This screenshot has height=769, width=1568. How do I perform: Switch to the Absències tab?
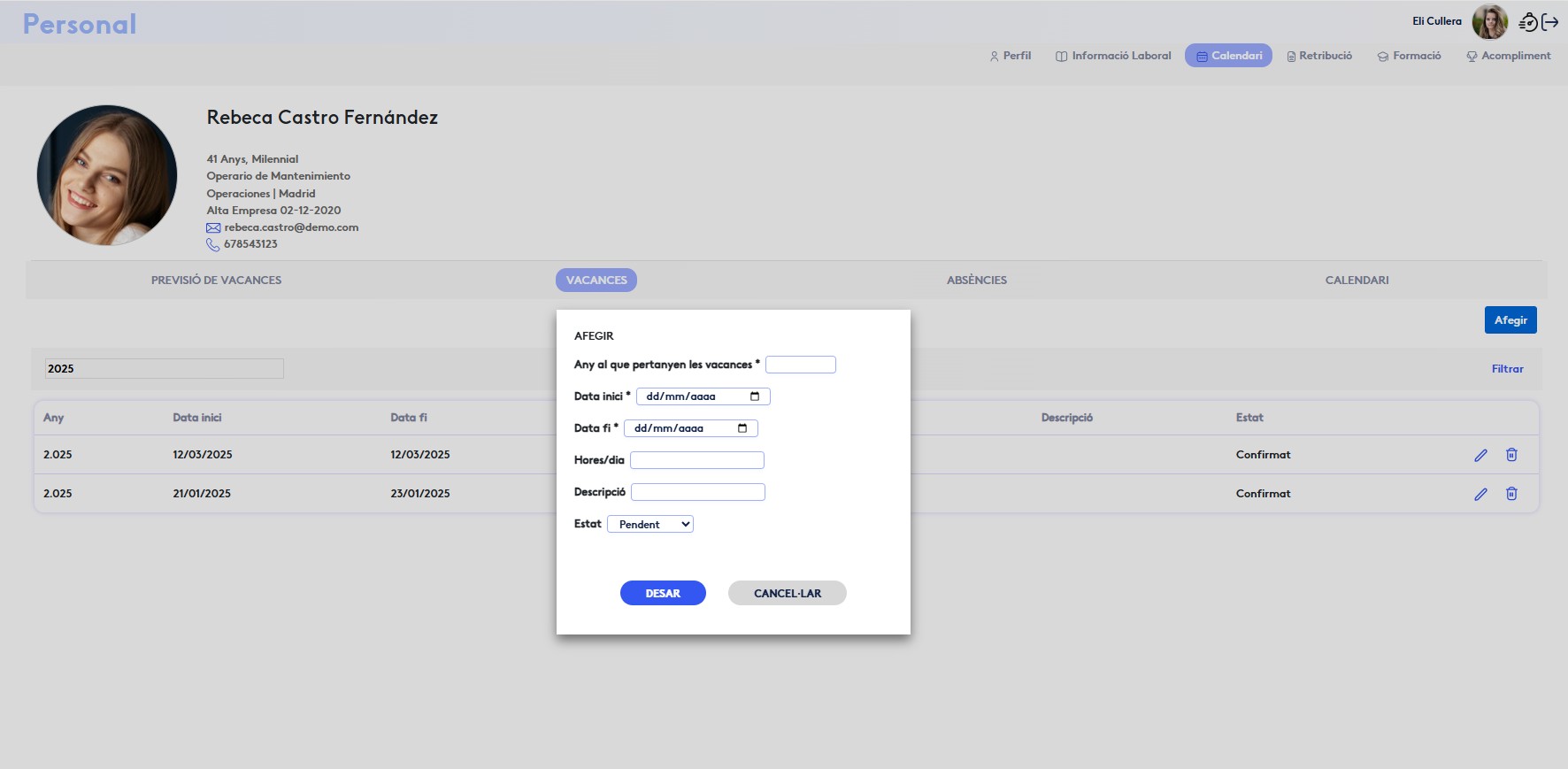click(976, 281)
